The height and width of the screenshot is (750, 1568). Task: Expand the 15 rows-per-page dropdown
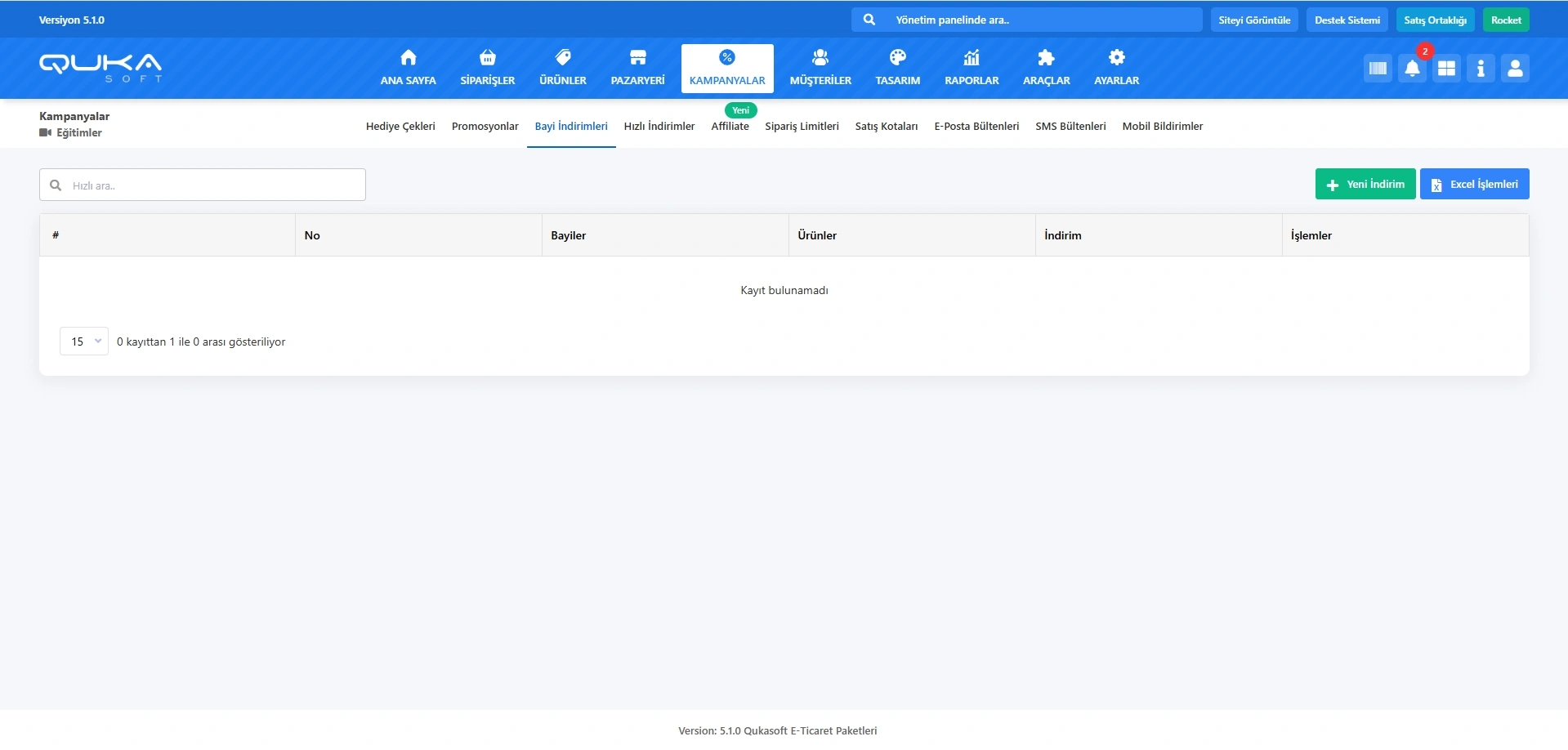coord(84,342)
